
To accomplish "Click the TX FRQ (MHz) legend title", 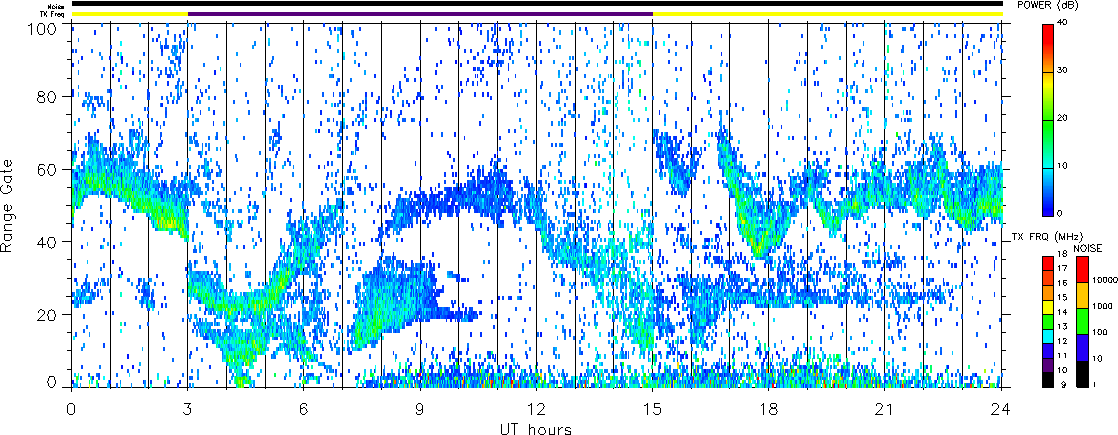I will pos(1047,237).
